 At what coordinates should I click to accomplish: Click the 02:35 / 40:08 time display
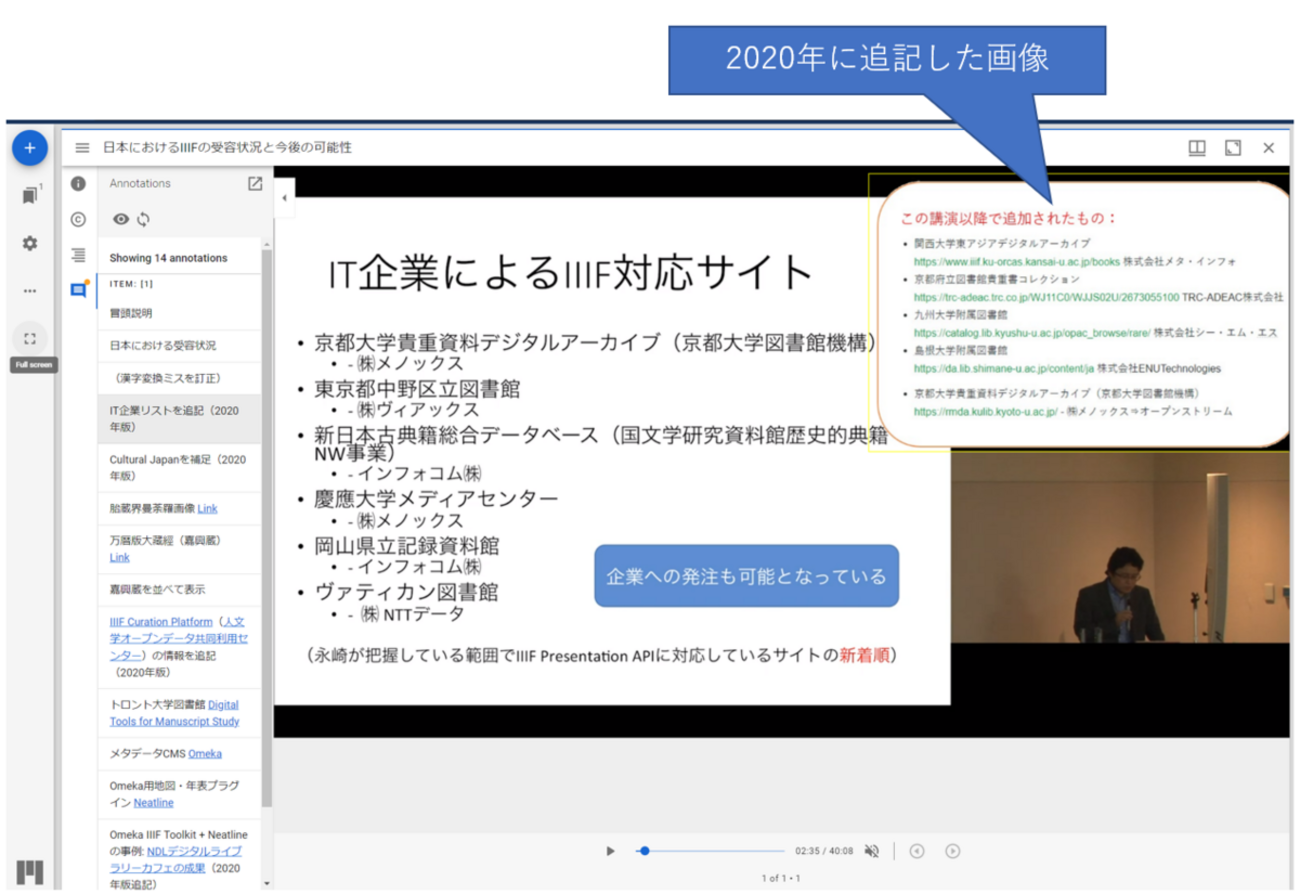tap(824, 851)
